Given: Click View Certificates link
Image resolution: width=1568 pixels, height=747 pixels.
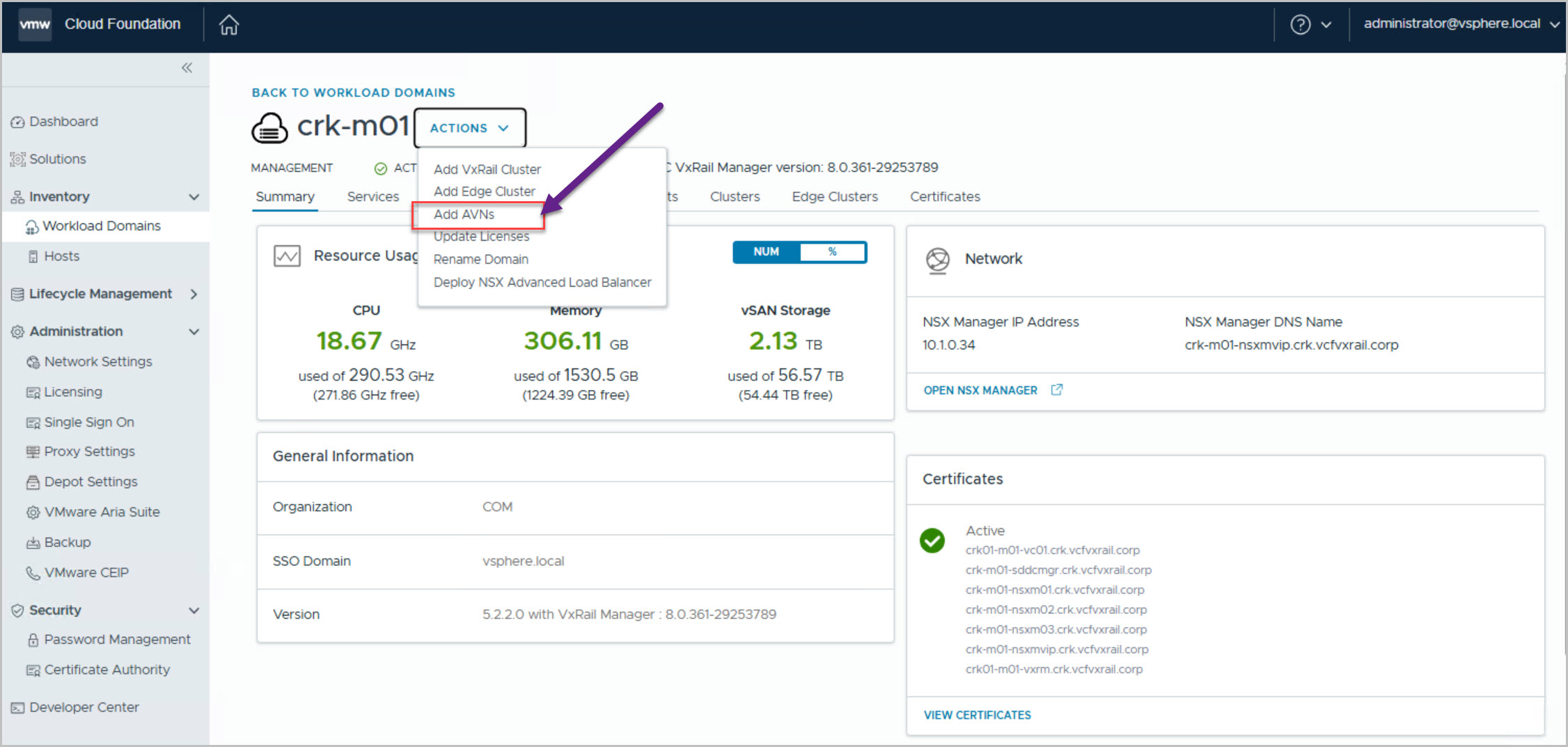Looking at the screenshot, I should [977, 715].
